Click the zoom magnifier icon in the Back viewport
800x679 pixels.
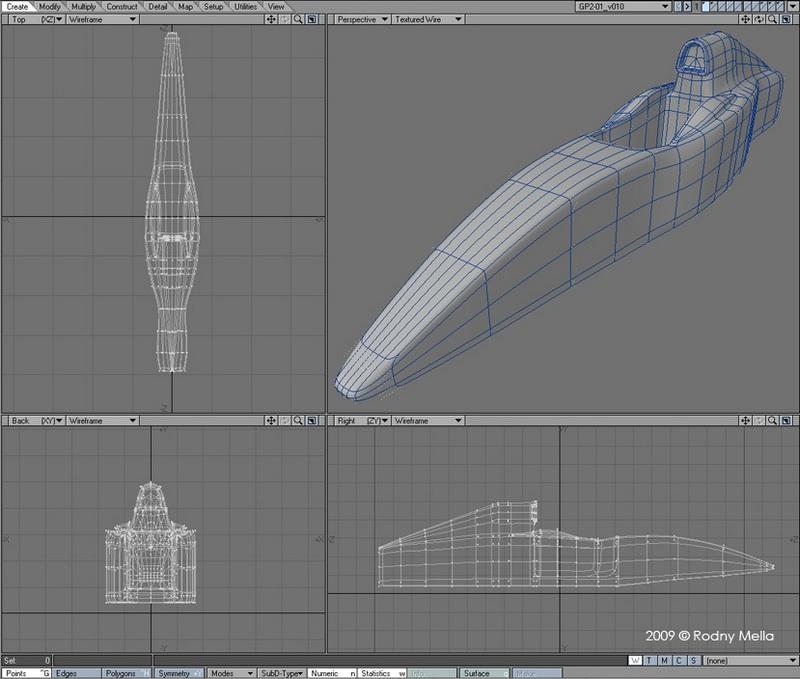pyautogui.click(x=298, y=421)
